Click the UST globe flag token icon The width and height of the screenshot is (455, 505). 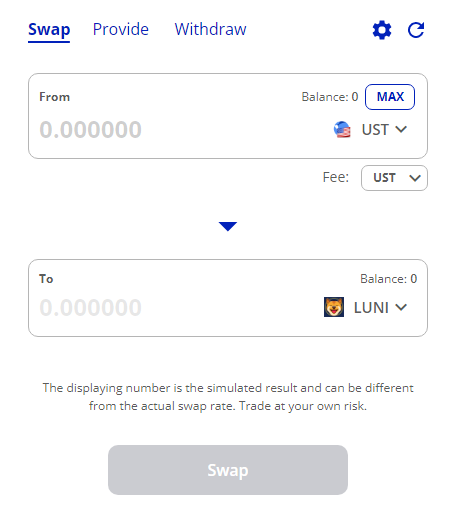pos(342,129)
